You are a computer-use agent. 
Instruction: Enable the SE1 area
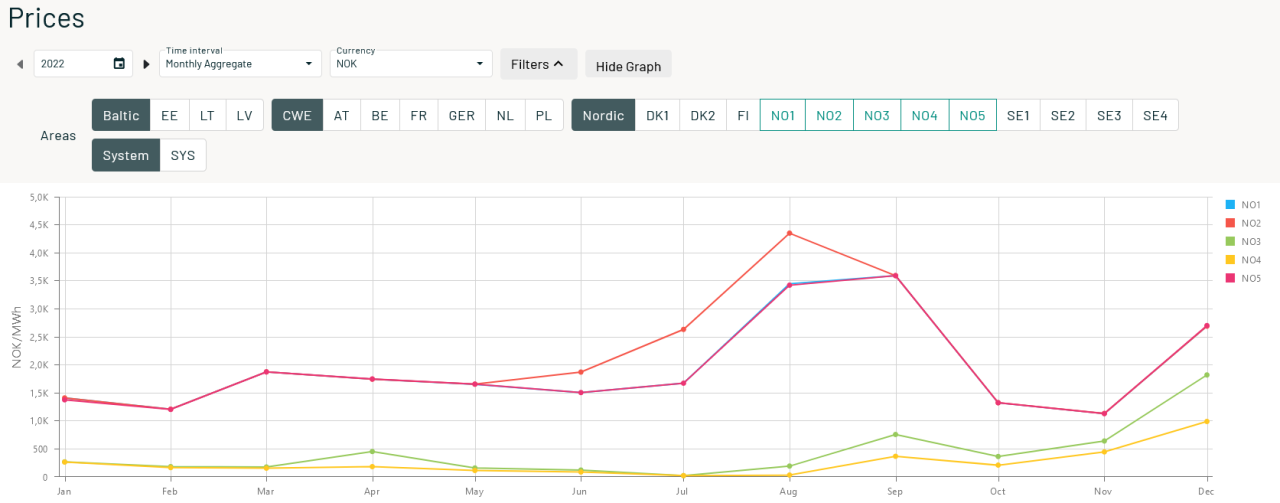pyautogui.click(x=1018, y=115)
